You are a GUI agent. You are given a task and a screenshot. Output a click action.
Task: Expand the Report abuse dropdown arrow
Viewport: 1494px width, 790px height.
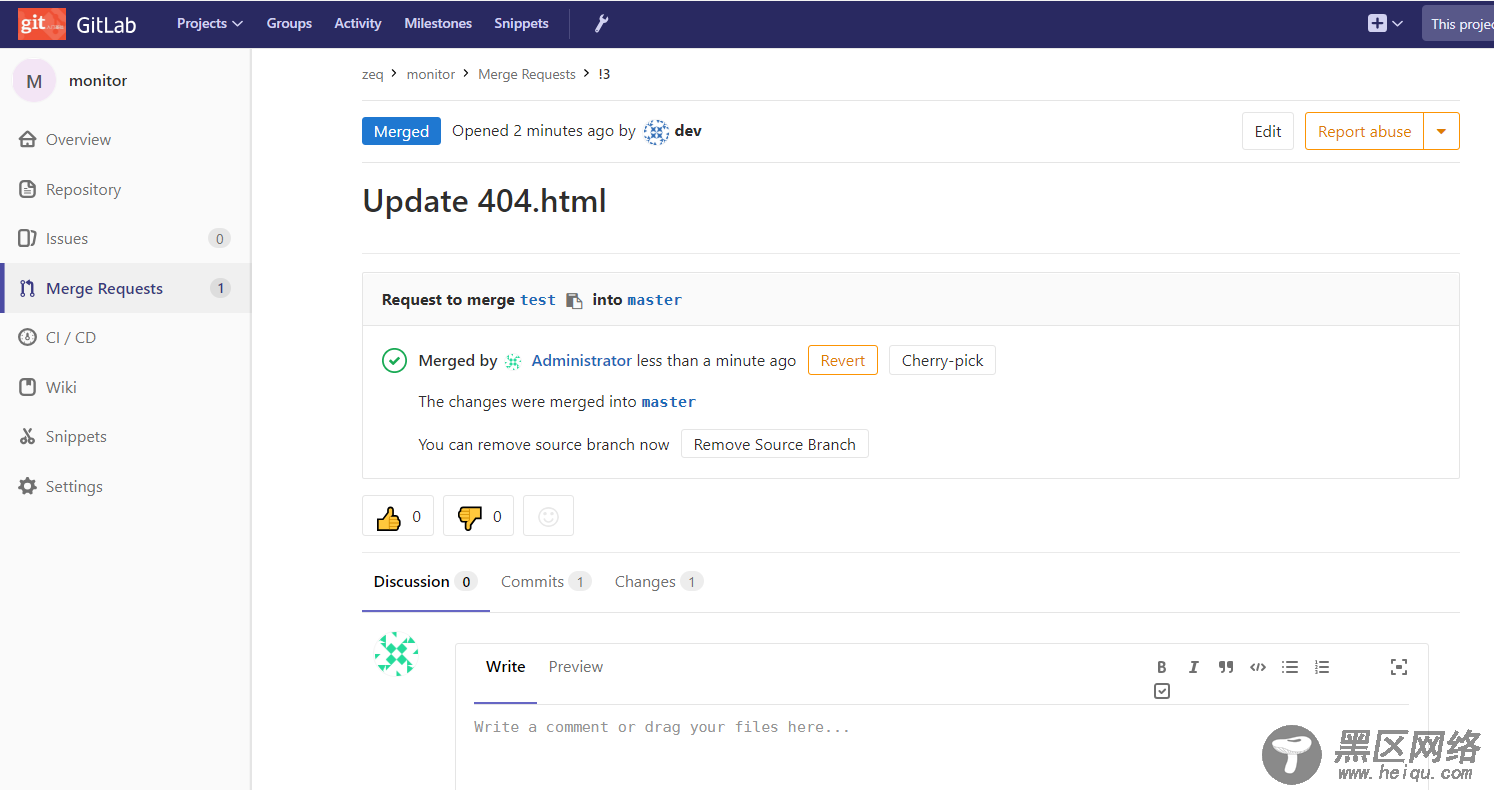pyautogui.click(x=1441, y=131)
